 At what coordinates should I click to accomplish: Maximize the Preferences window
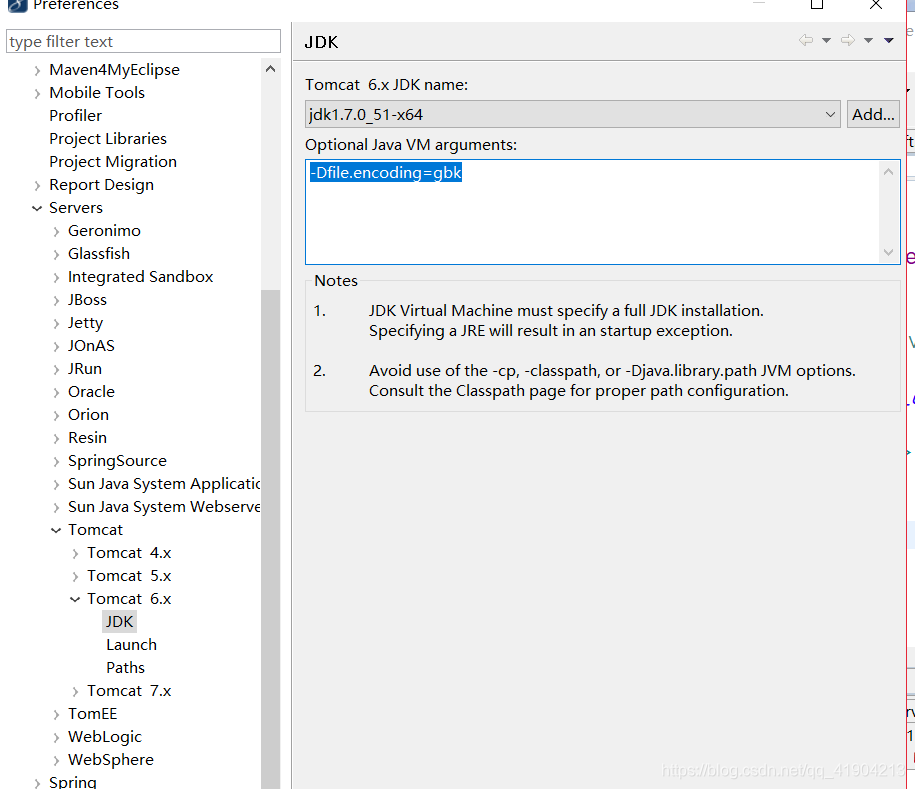click(x=817, y=5)
